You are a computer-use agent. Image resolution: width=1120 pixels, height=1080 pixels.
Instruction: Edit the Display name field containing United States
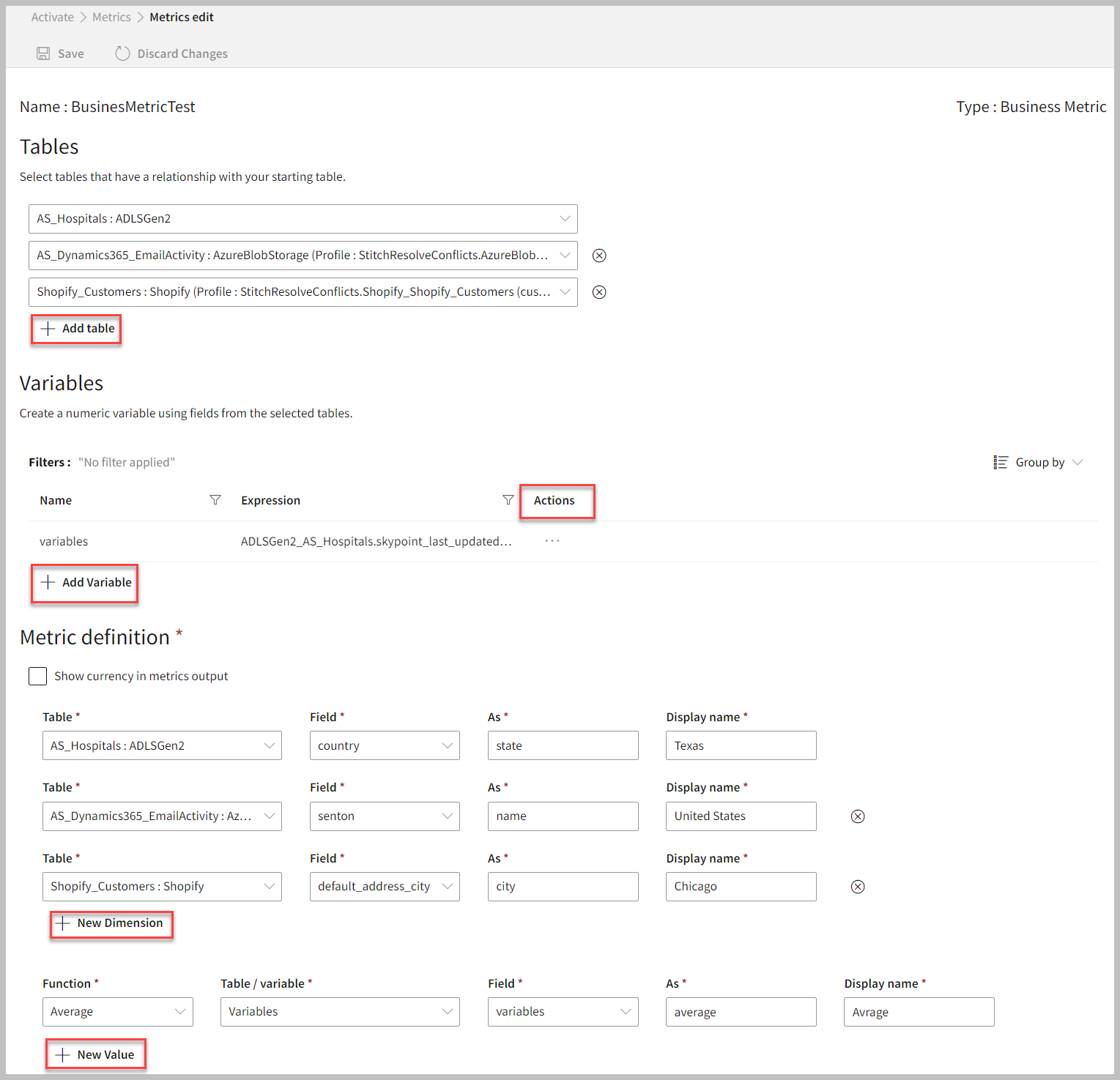741,816
